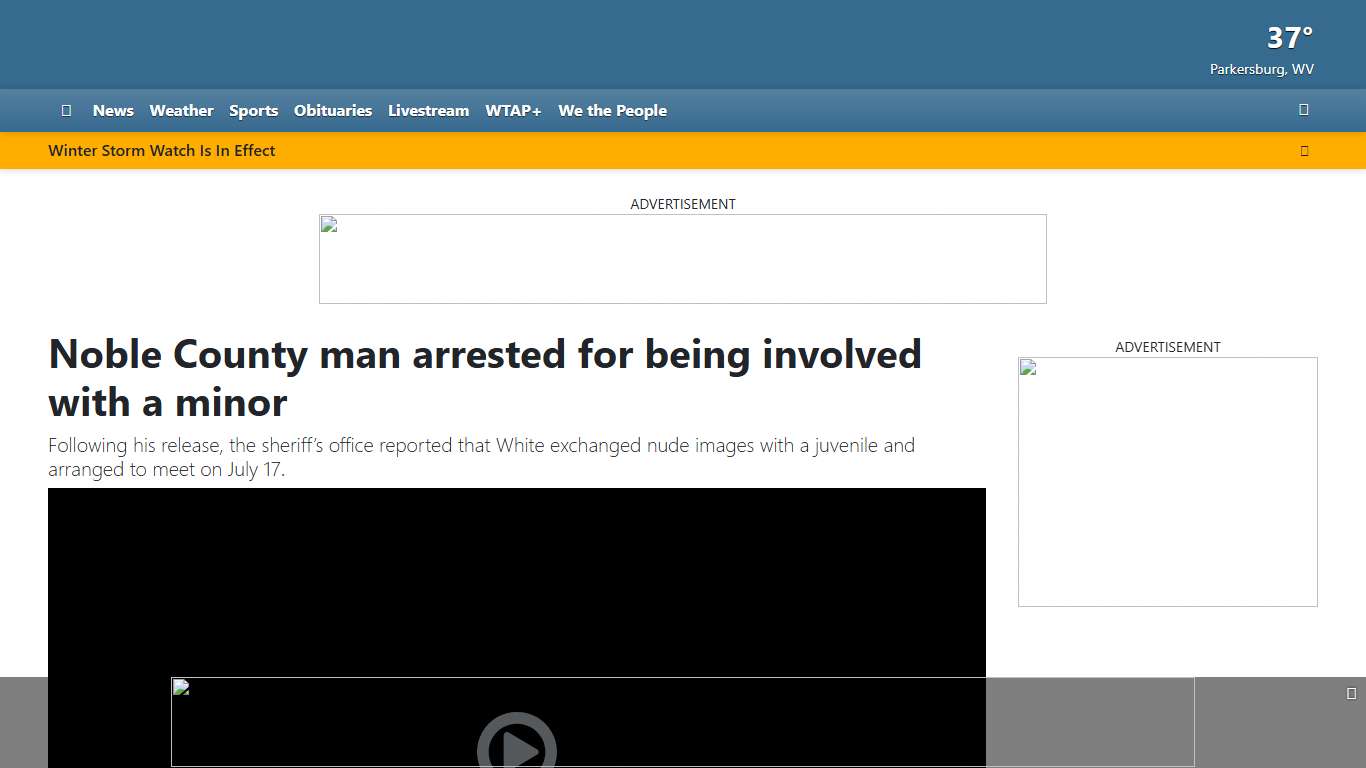Click the Winter Storm Watch banner text
Viewport: 1366px width, 768px height.
pos(162,150)
